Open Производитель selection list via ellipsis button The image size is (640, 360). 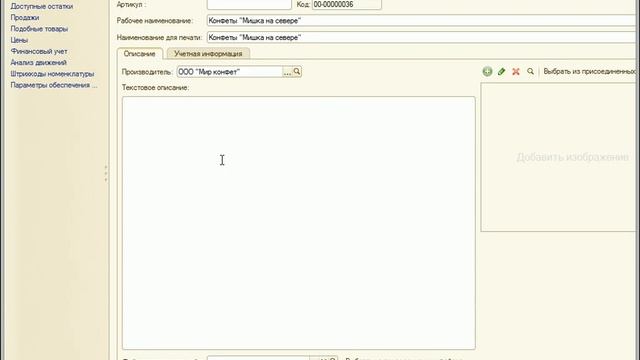[x=287, y=72]
